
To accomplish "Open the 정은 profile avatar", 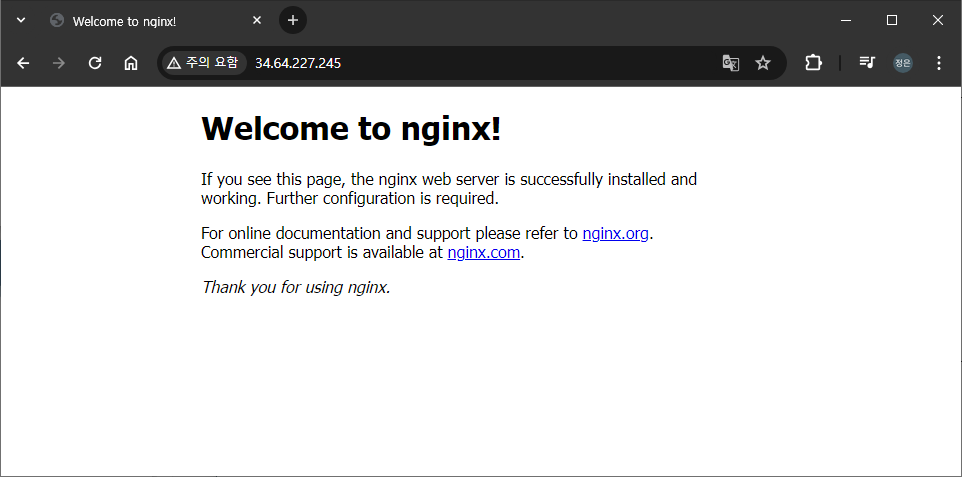I will [902, 63].
